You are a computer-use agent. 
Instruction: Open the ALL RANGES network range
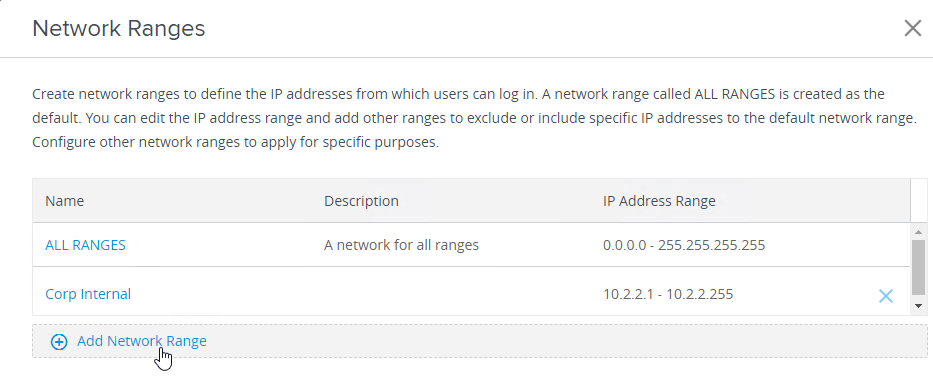point(85,245)
